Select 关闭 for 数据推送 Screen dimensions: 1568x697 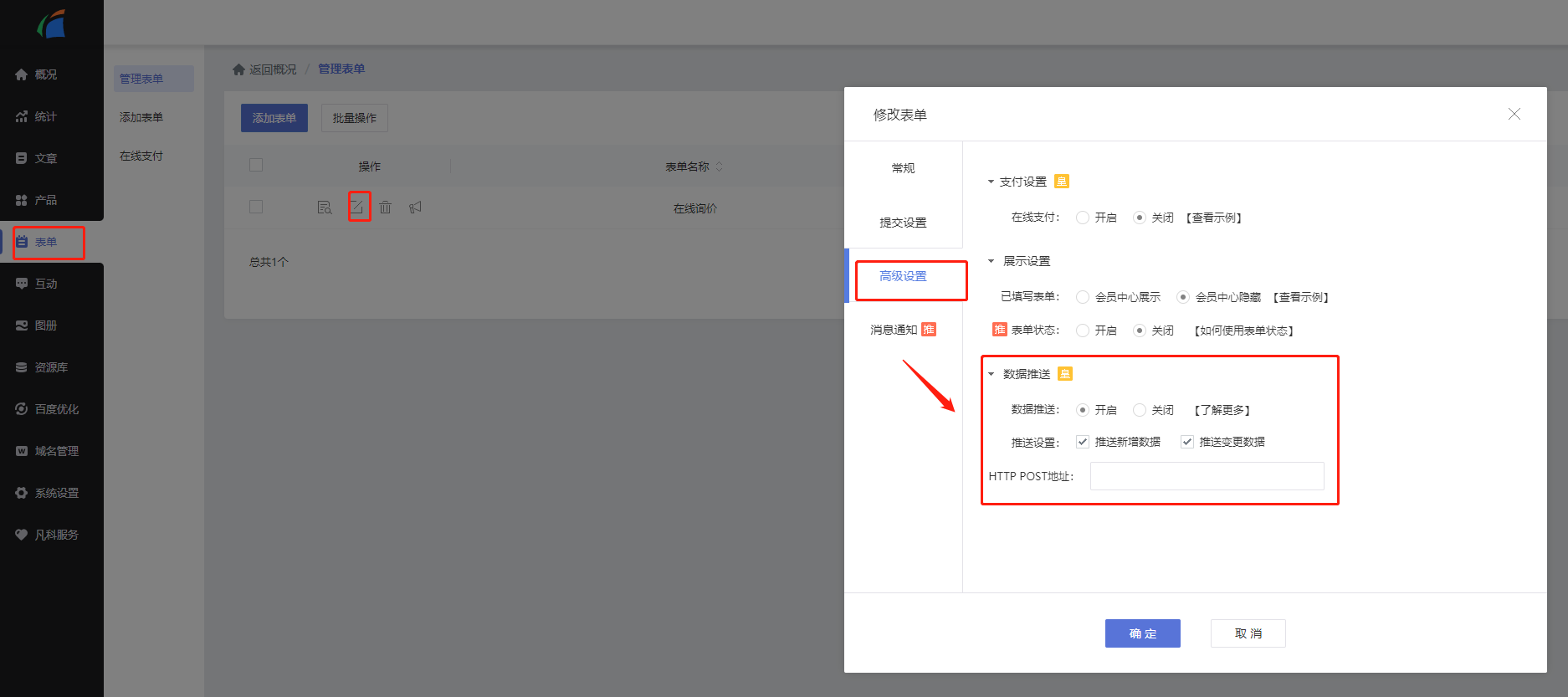tap(1139, 410)
